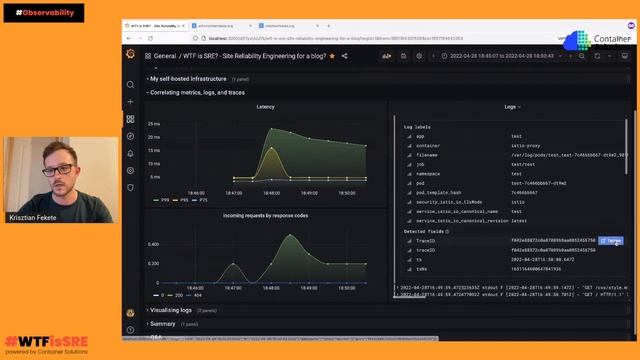Image resolution: width=640 pixels, height=360 pixels.
Task: Open the Server Admin shield icon
Action: coord(130,188)
